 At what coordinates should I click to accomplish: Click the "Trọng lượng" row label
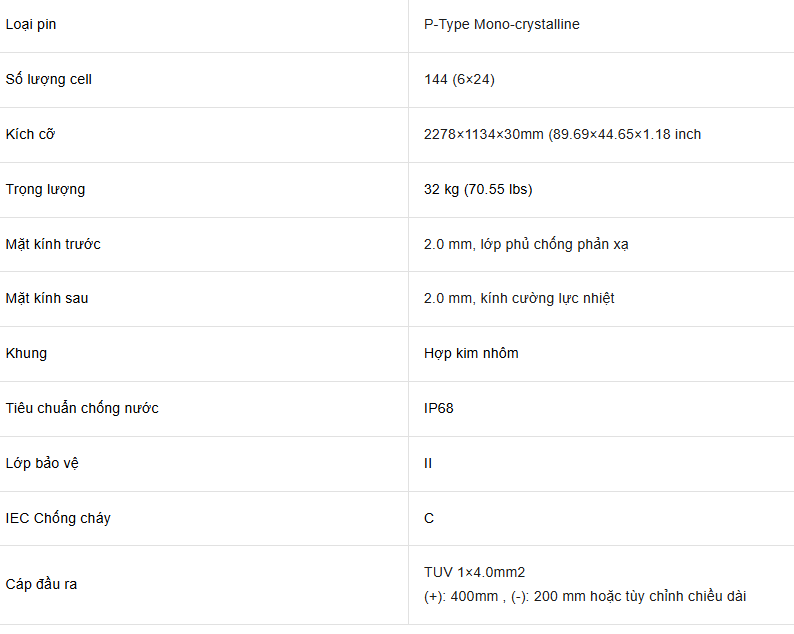click(45, 189)
